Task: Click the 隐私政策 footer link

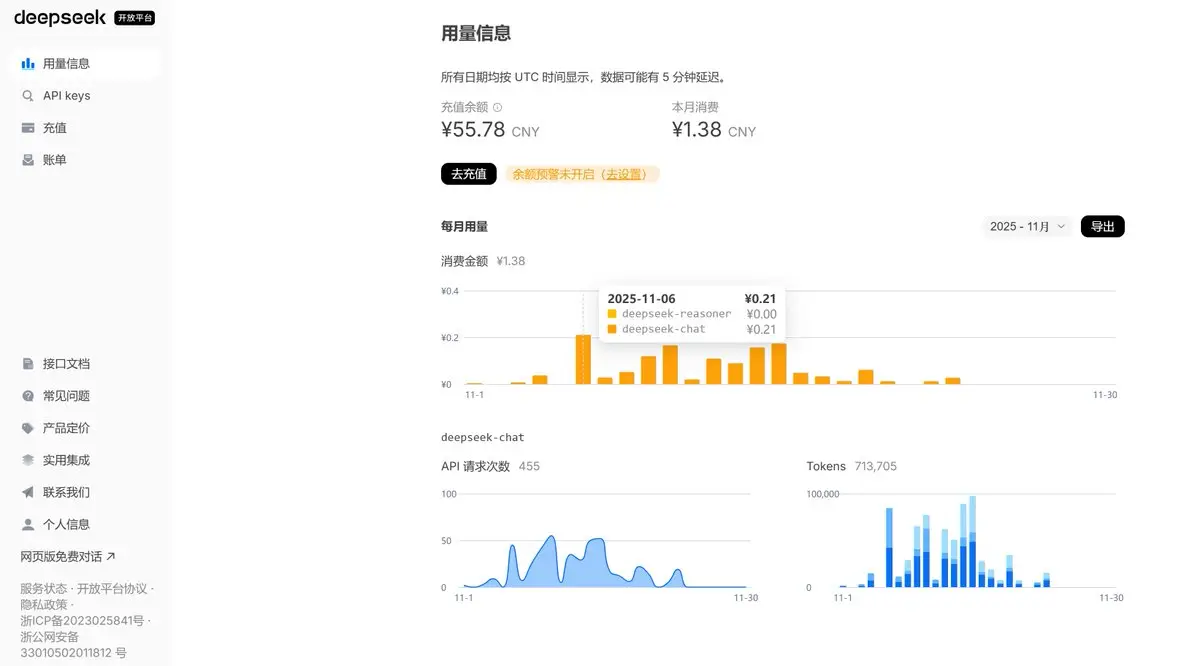Action: (x=44, y=604)
